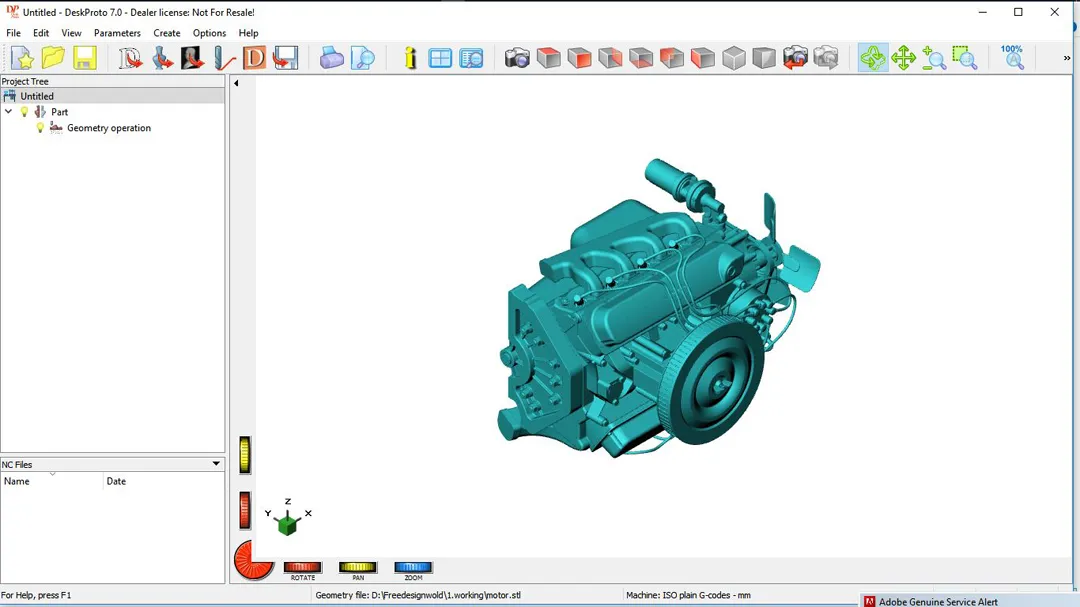1080x607 pixels.
Task: Sort NC files by Date column
Action: pyautogui.click(x=164, y=481)
